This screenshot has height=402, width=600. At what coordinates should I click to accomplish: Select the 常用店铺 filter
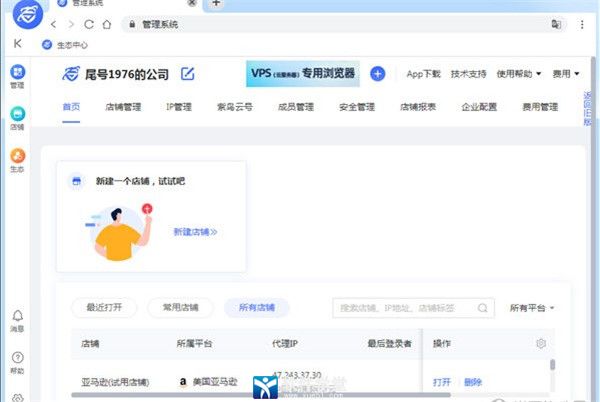point(180,308)
